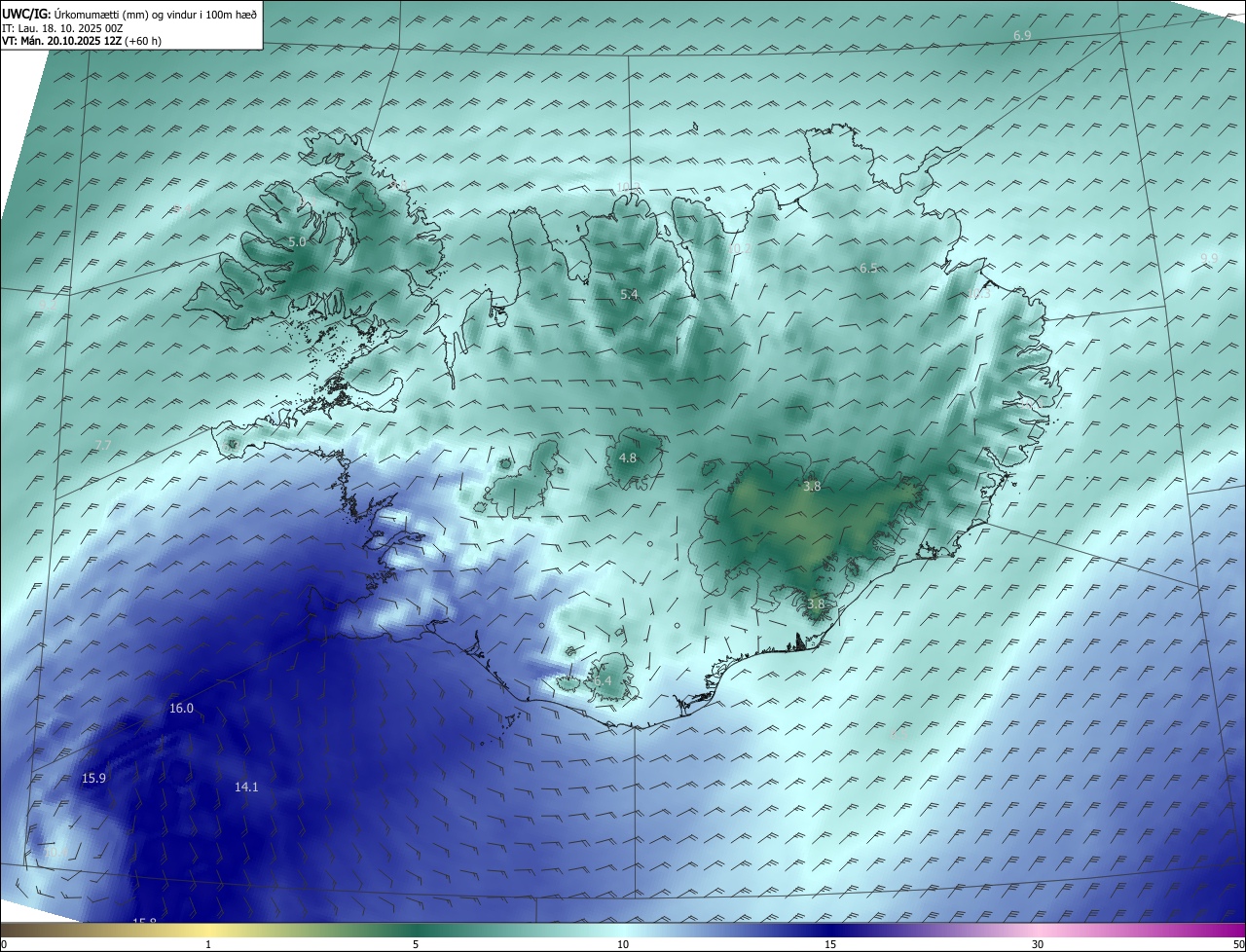Click the 16.0 value in the dark blue area

point(182,709)
